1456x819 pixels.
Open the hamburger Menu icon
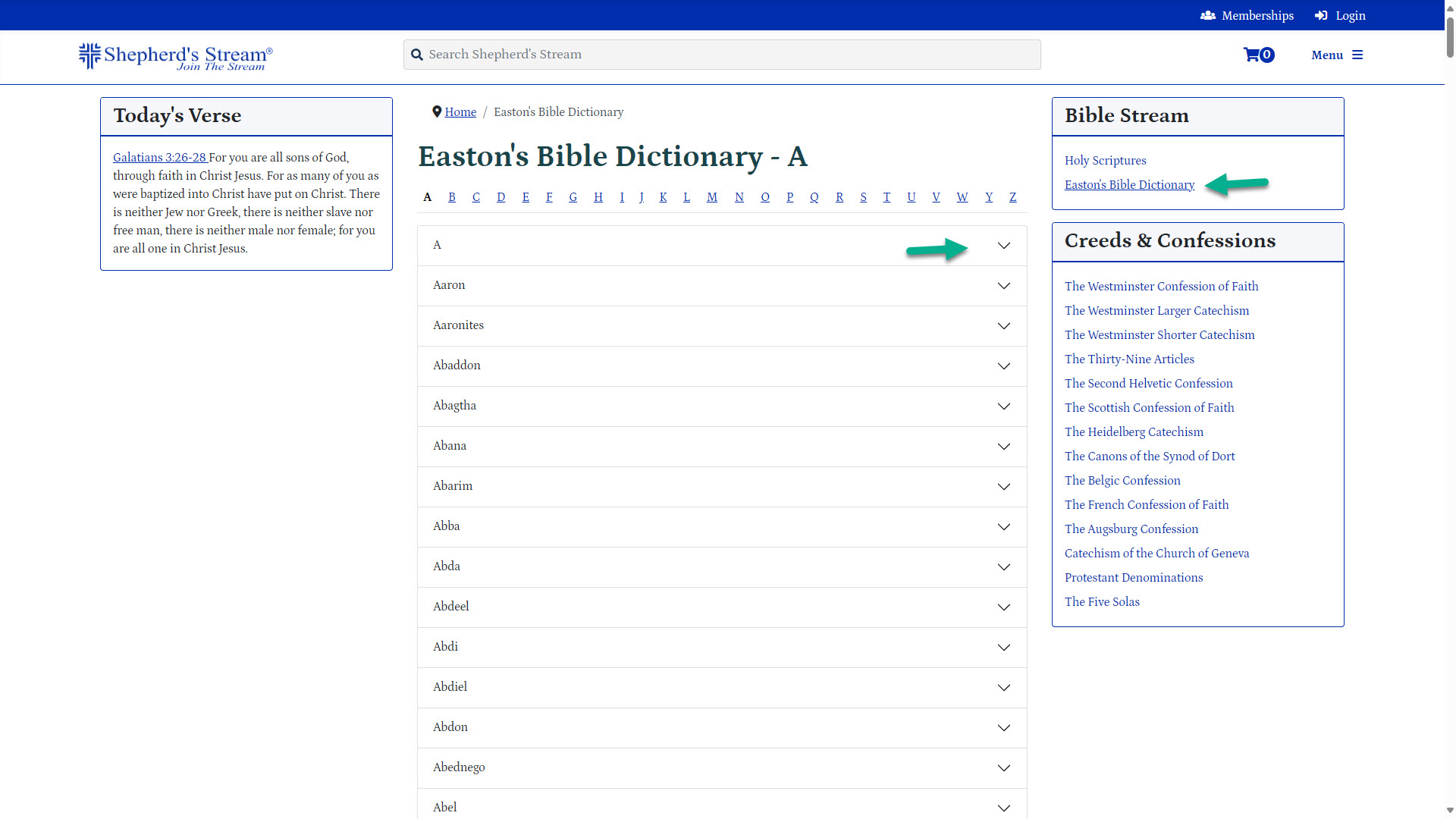coord(1358,55)
